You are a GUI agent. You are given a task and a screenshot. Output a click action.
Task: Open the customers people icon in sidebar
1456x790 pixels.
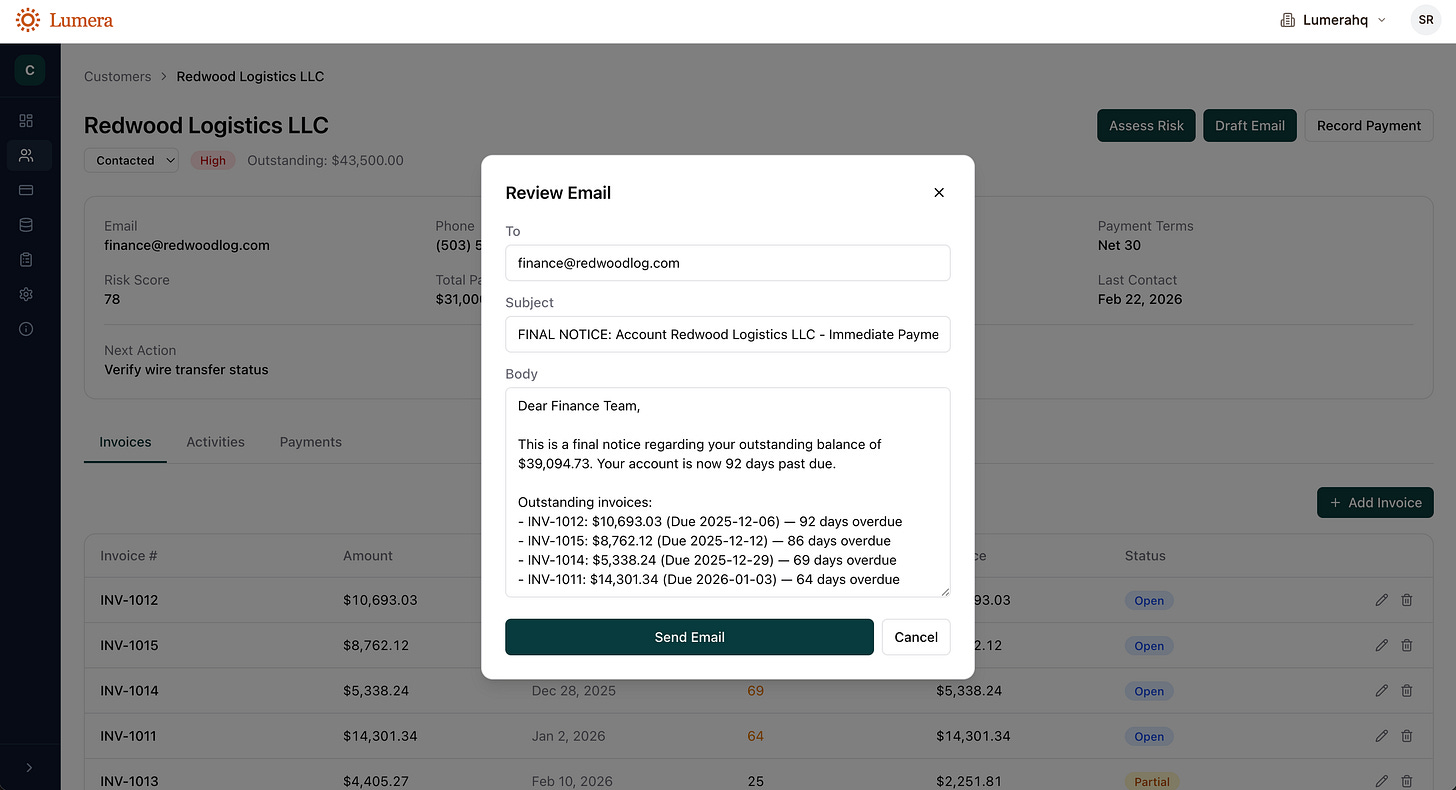[26, 155]
